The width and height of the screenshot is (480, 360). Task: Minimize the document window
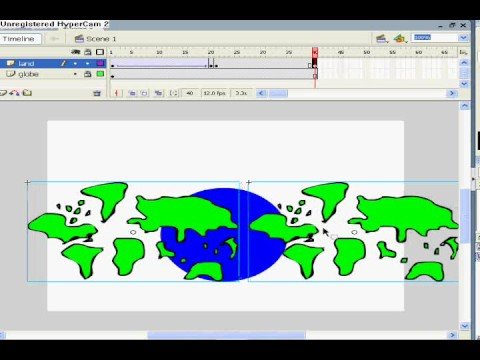(x=441, y=26)
